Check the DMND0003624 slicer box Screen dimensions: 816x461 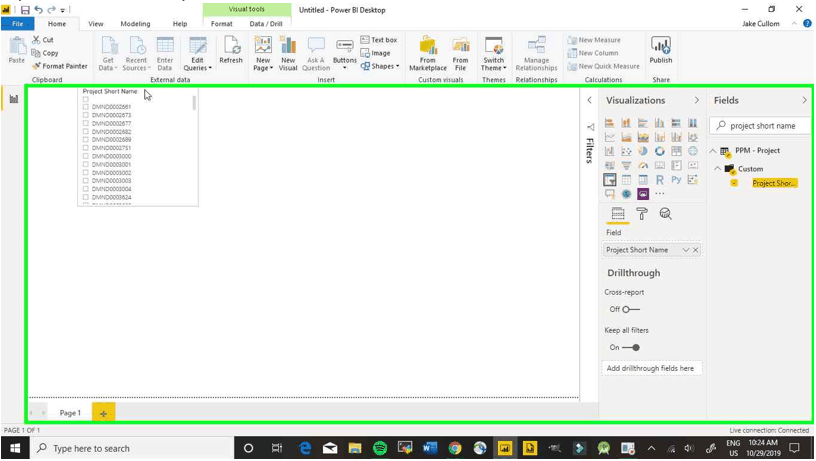pyautogui.click(x=86, y=197)
